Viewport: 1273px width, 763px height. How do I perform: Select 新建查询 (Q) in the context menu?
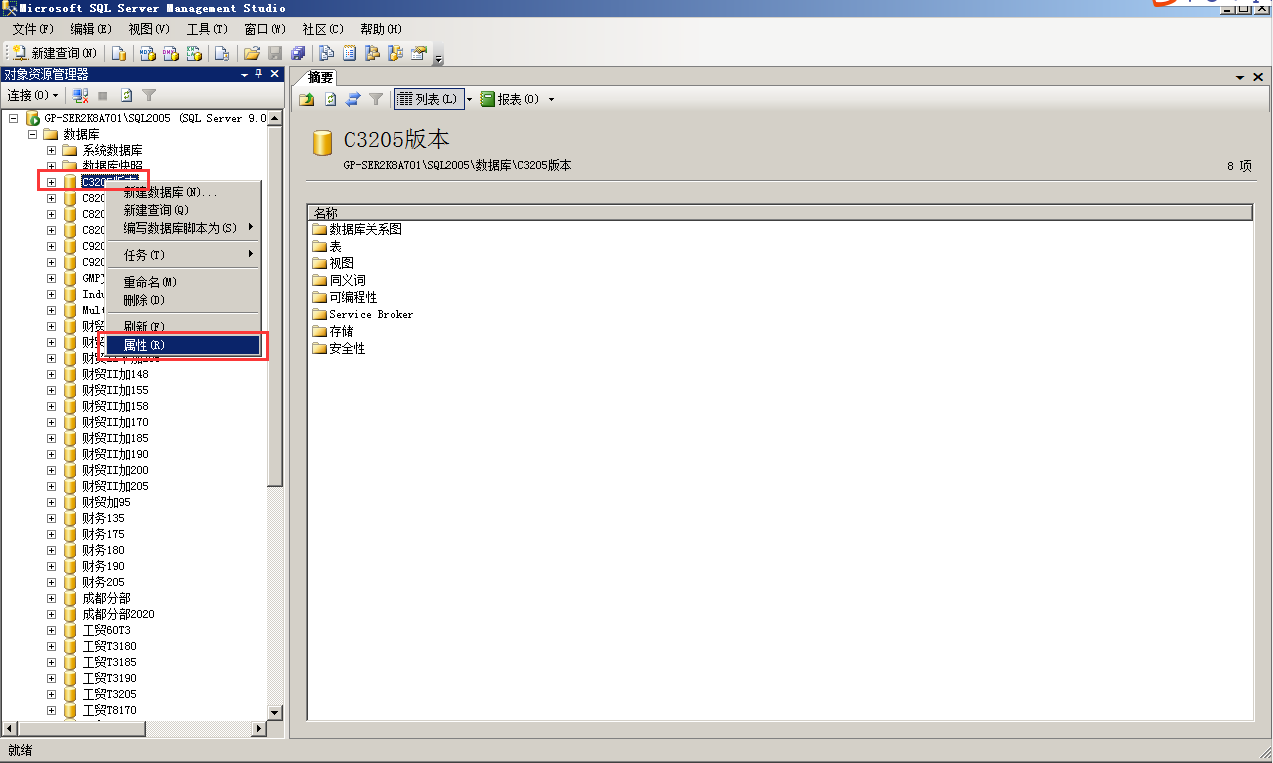(185, 210)
